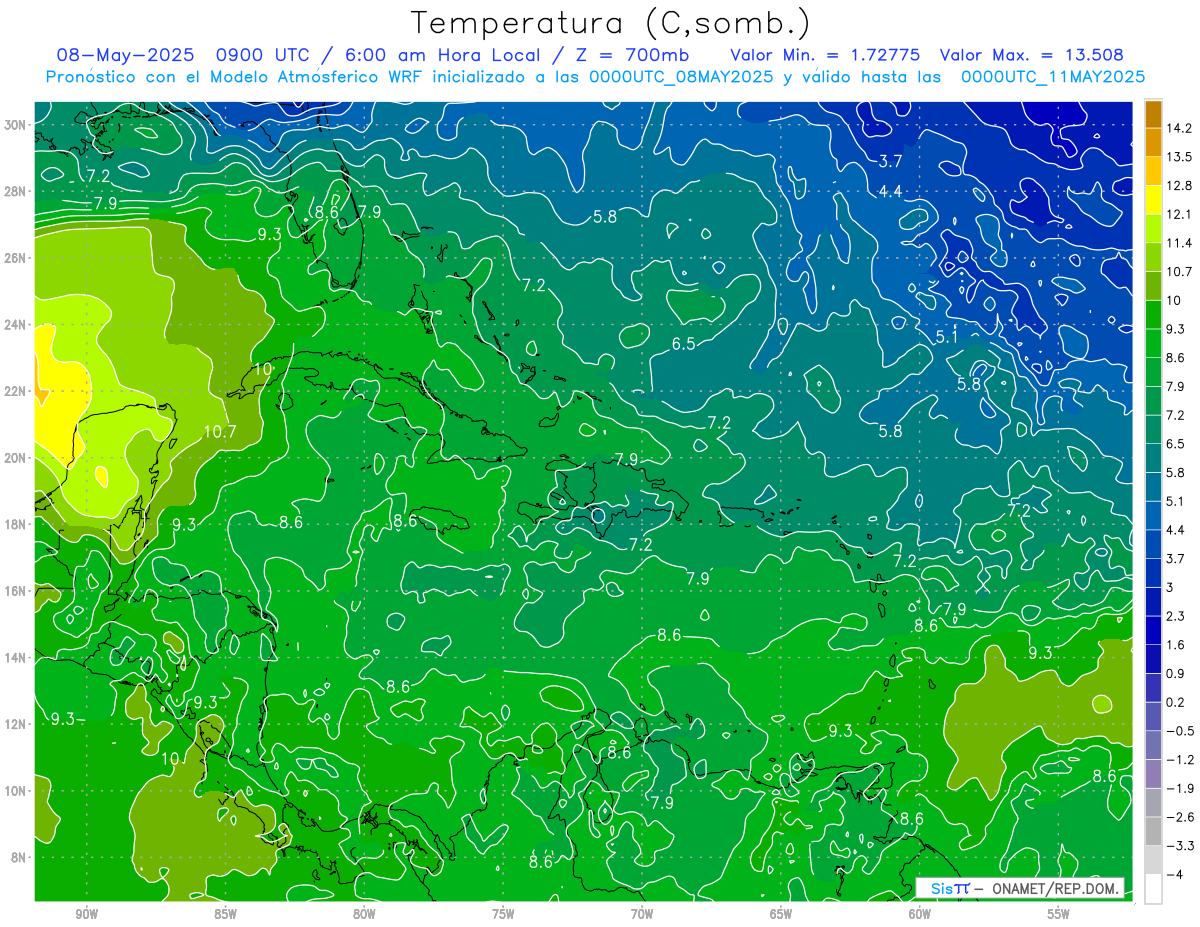Click the 5.1 contour label on the map
This screenshot has height=927, width=1200.
coord(946,337)
